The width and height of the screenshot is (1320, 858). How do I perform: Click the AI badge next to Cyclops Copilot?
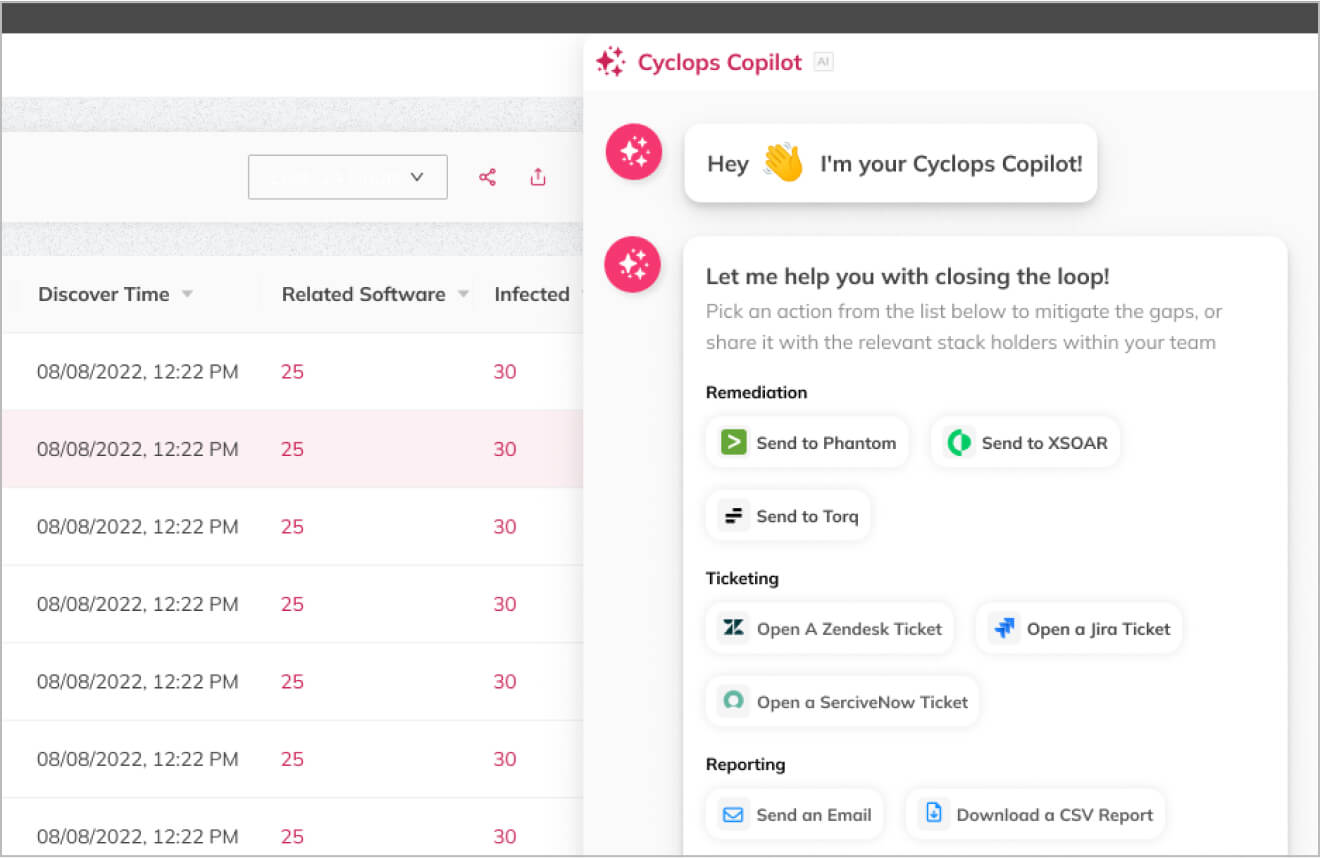click(x=823, y=61)
